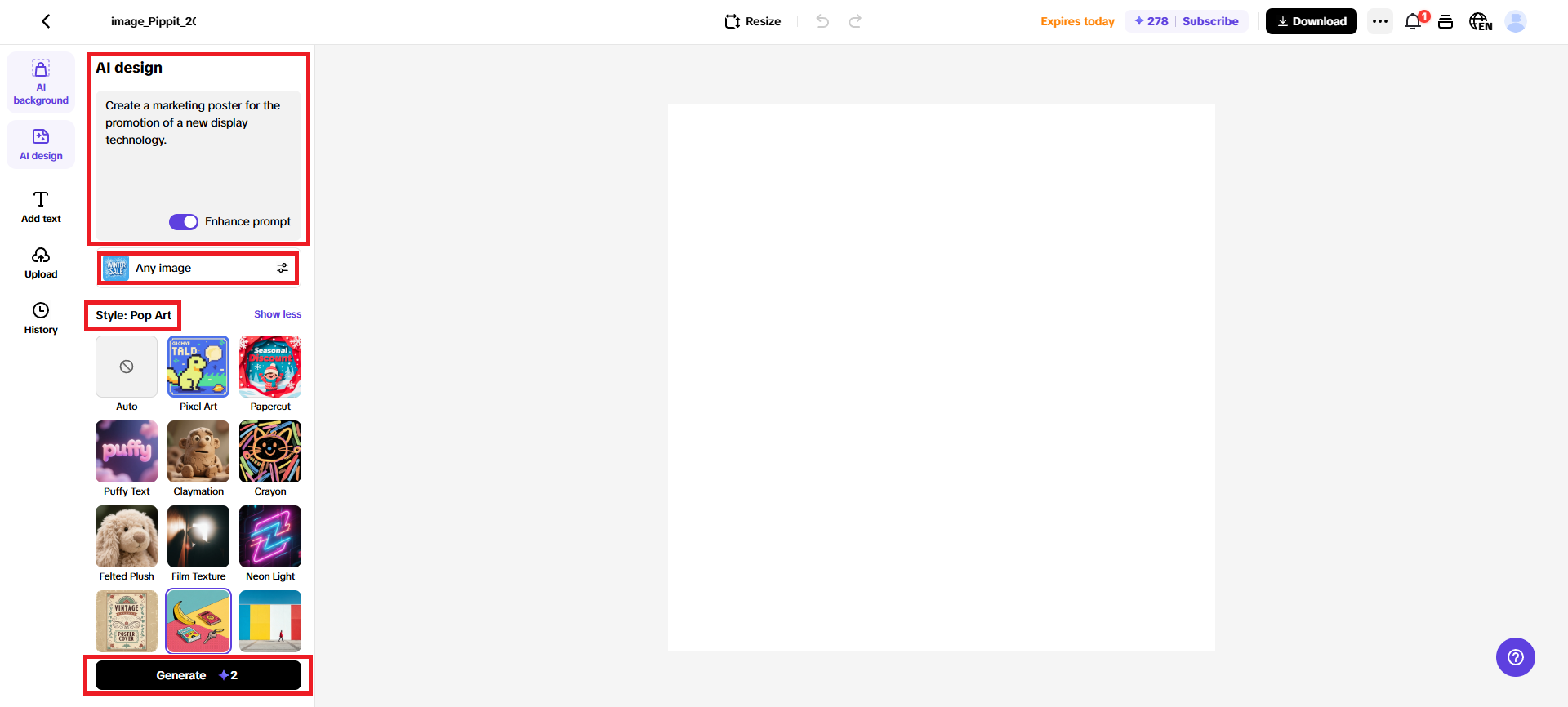Open the more options ellipsis menu
The image size is (1568, 707).
click(x=1380, y=21)
